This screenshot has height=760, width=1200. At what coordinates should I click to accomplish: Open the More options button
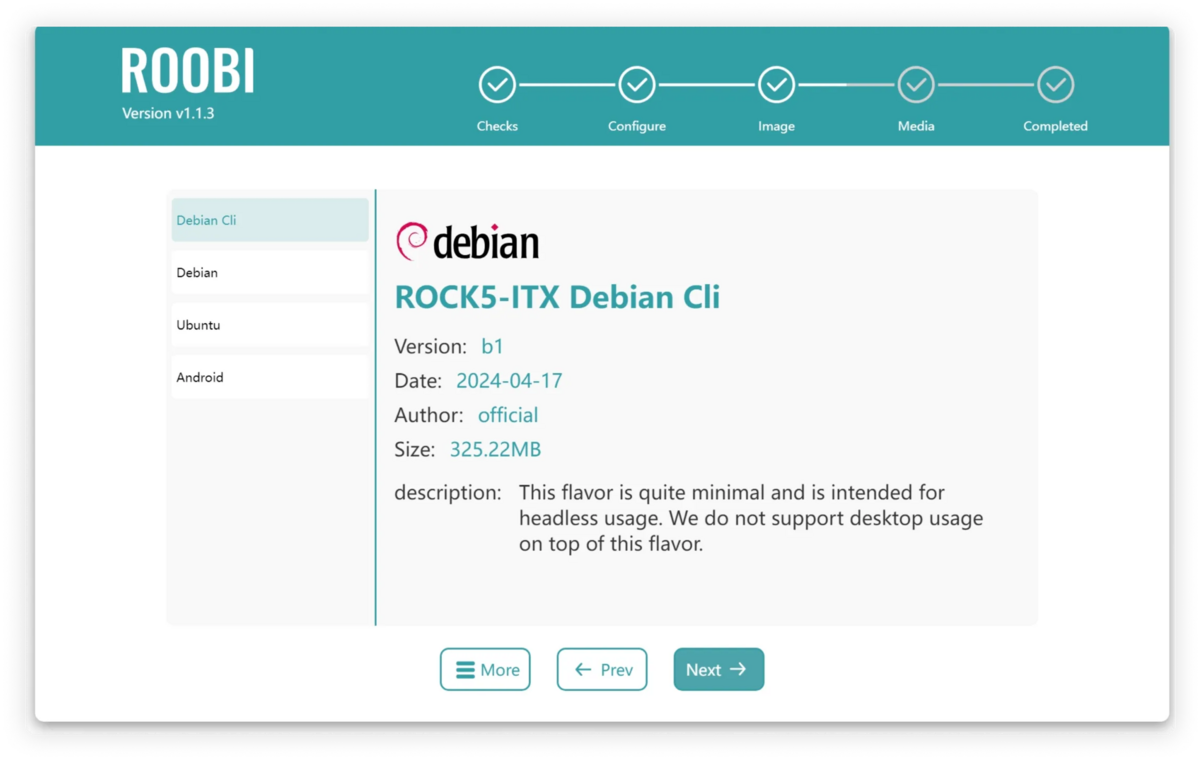485,670
